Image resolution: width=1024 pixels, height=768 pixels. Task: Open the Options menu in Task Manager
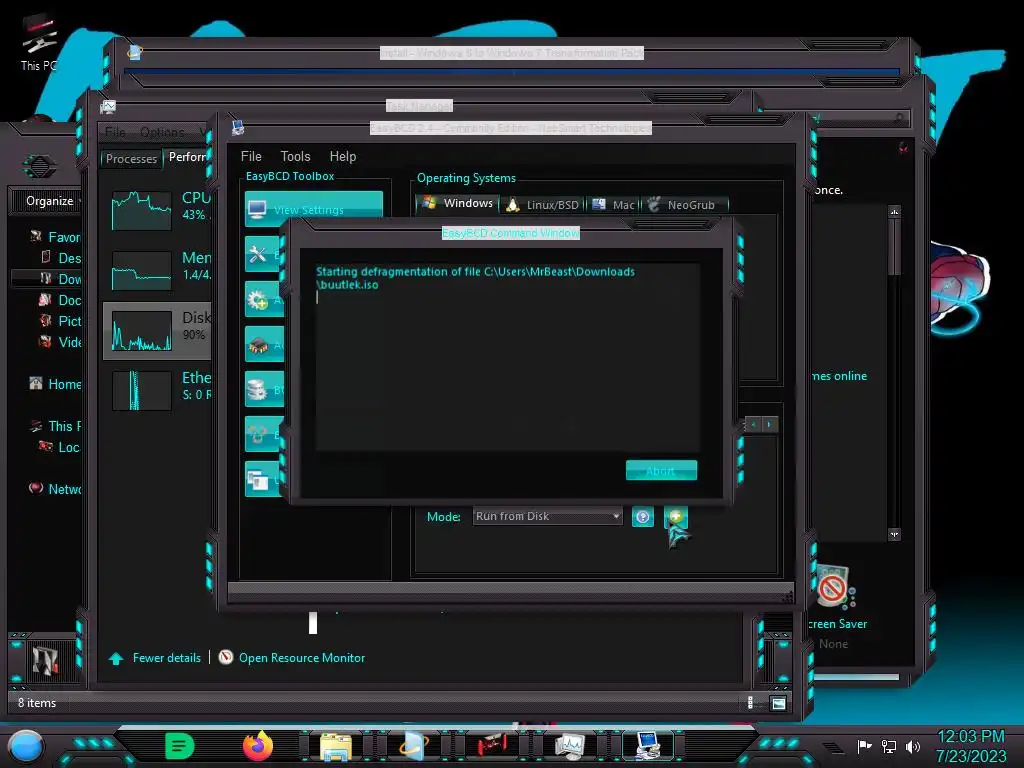(162, 132)
